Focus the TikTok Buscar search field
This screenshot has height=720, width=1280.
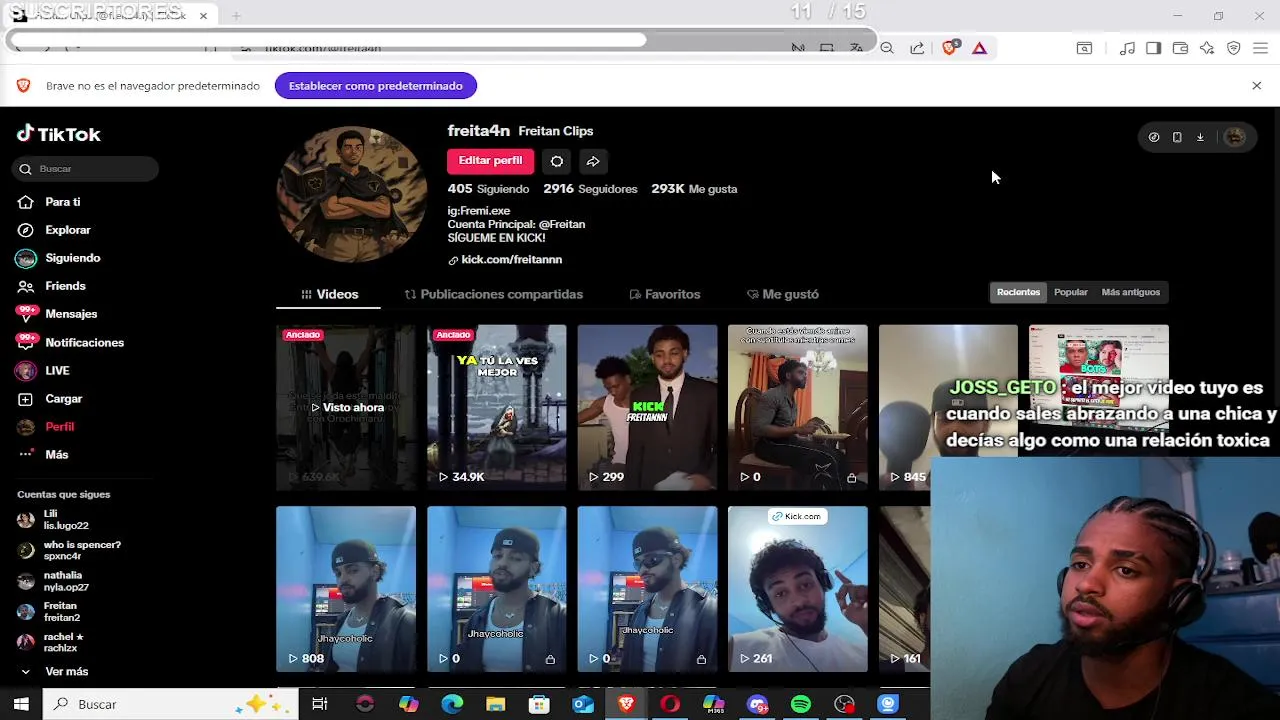tap(86, 169)
